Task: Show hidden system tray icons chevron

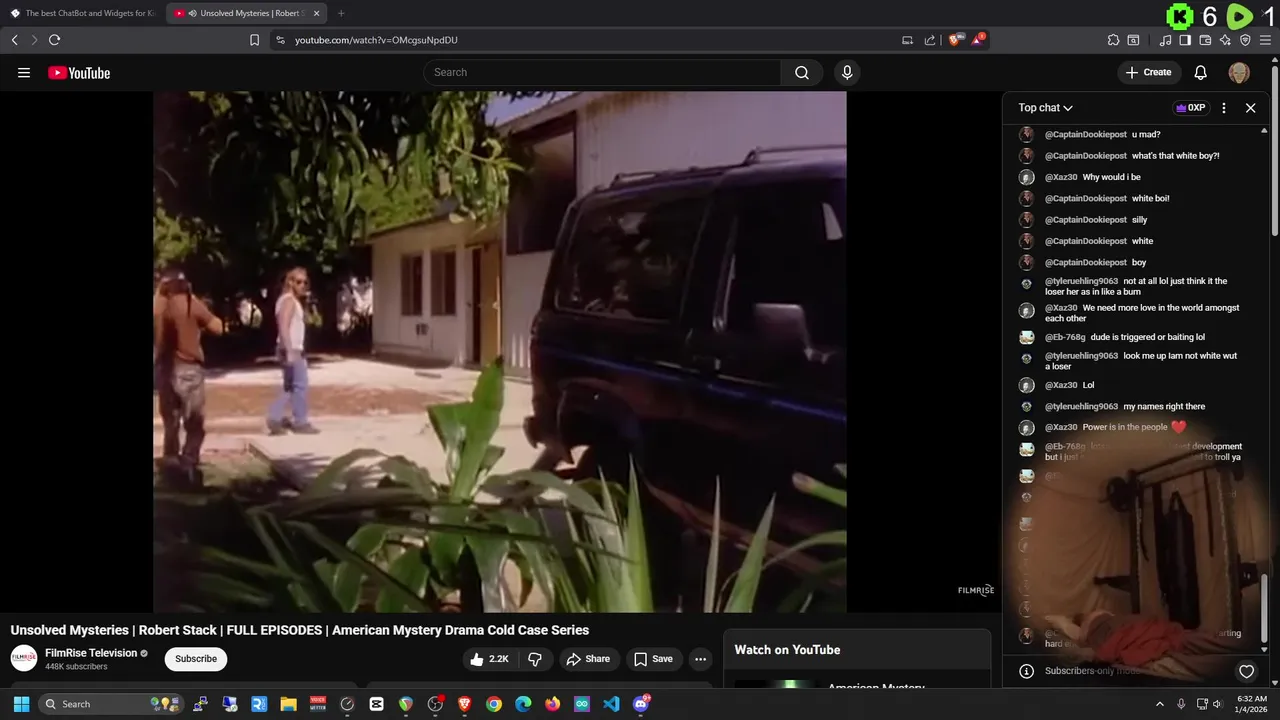Action: 1160,704
